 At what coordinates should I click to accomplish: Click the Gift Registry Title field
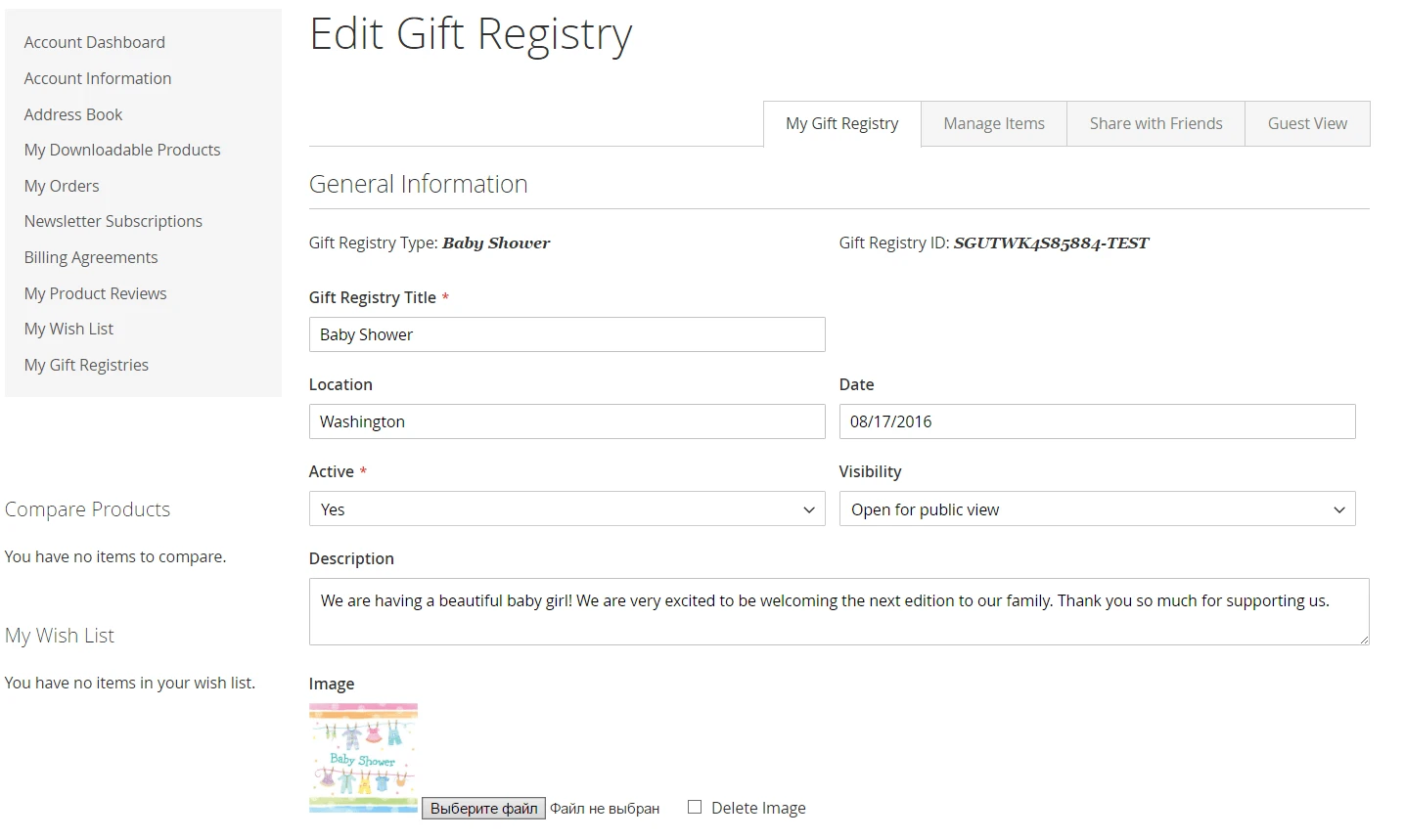click(x=566, y=334)
